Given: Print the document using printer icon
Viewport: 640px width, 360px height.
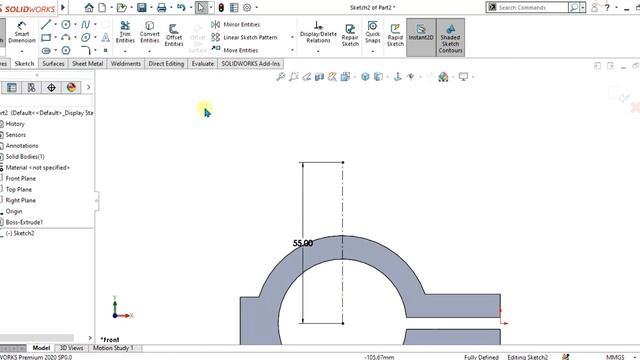Looking at the screenshot, I should point(162,7).
